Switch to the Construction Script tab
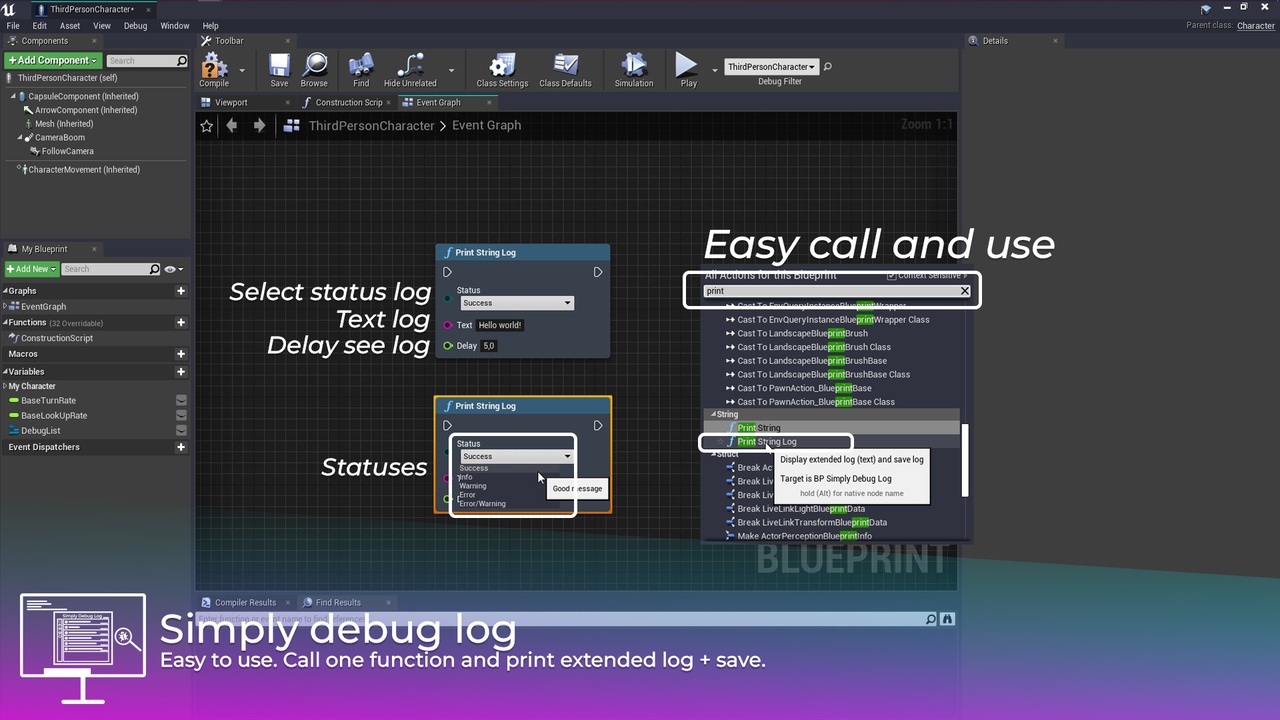Screen dimensions: 1280x720 click(x=349, y=102)
